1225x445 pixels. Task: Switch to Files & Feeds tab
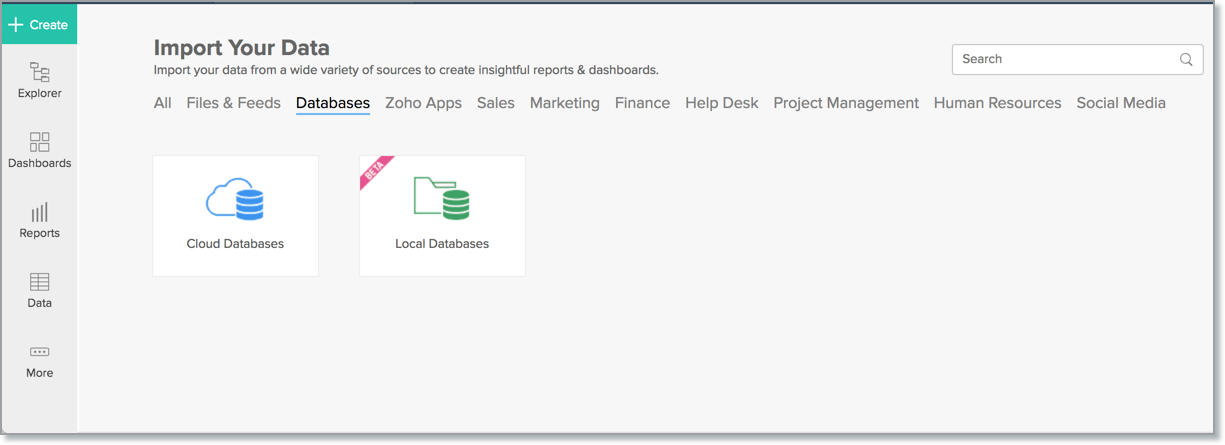[233, 103]
